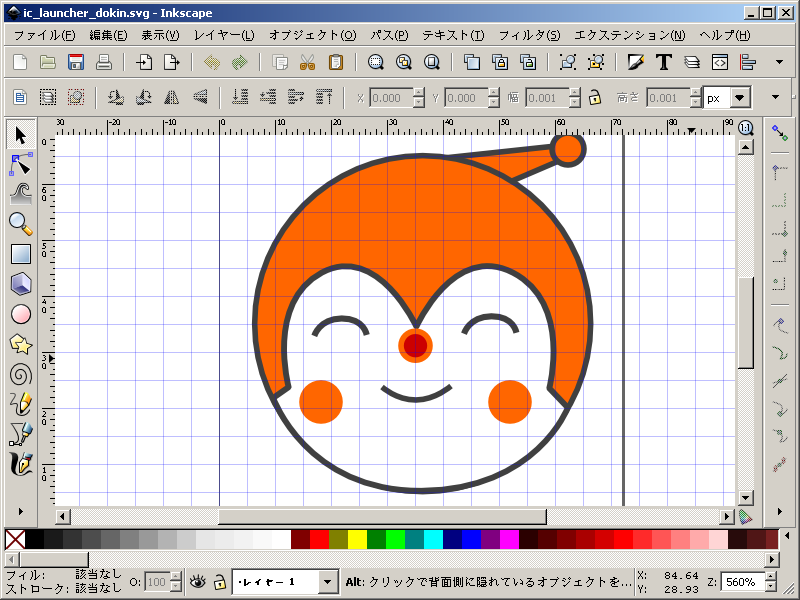Screen dimensions: 800x600
Task: Click the Save document icon
Action: coord(75,62)
